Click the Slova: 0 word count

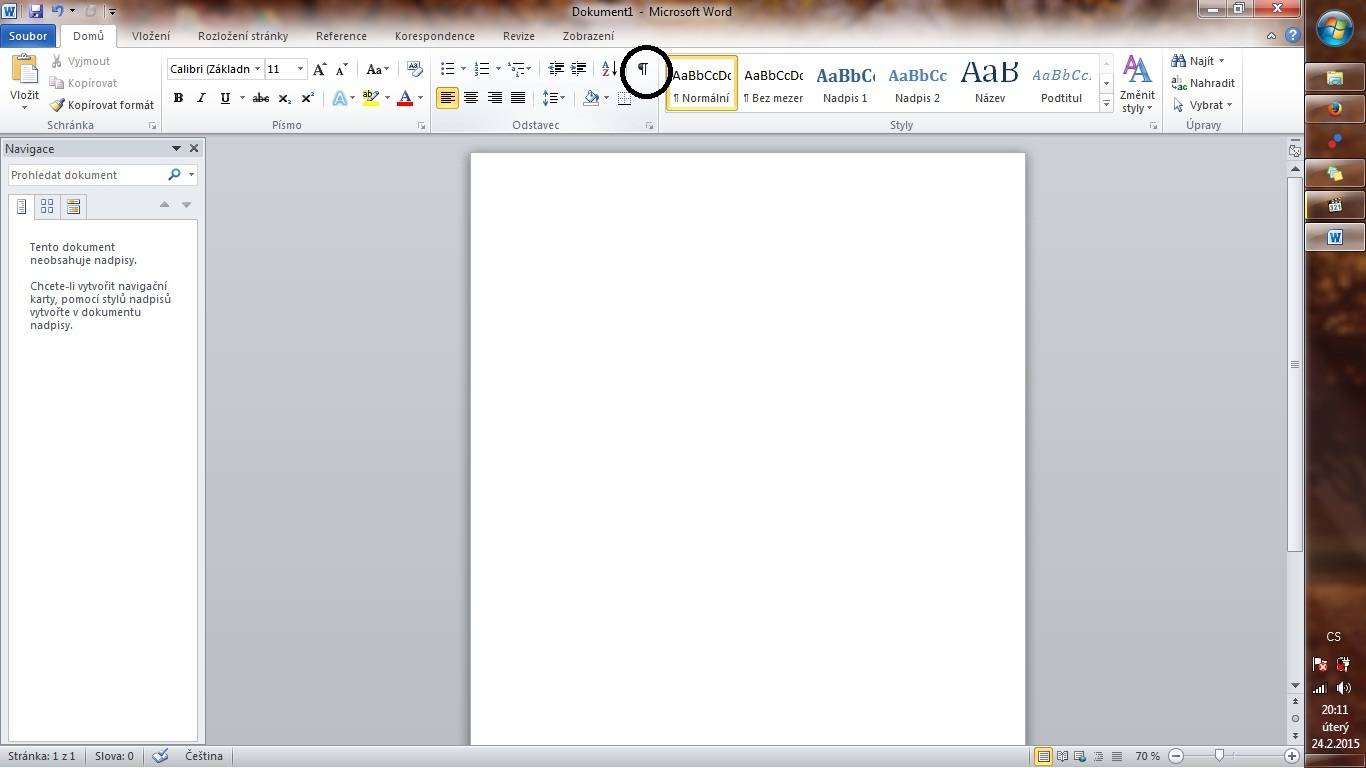click(x=114, y=756)
